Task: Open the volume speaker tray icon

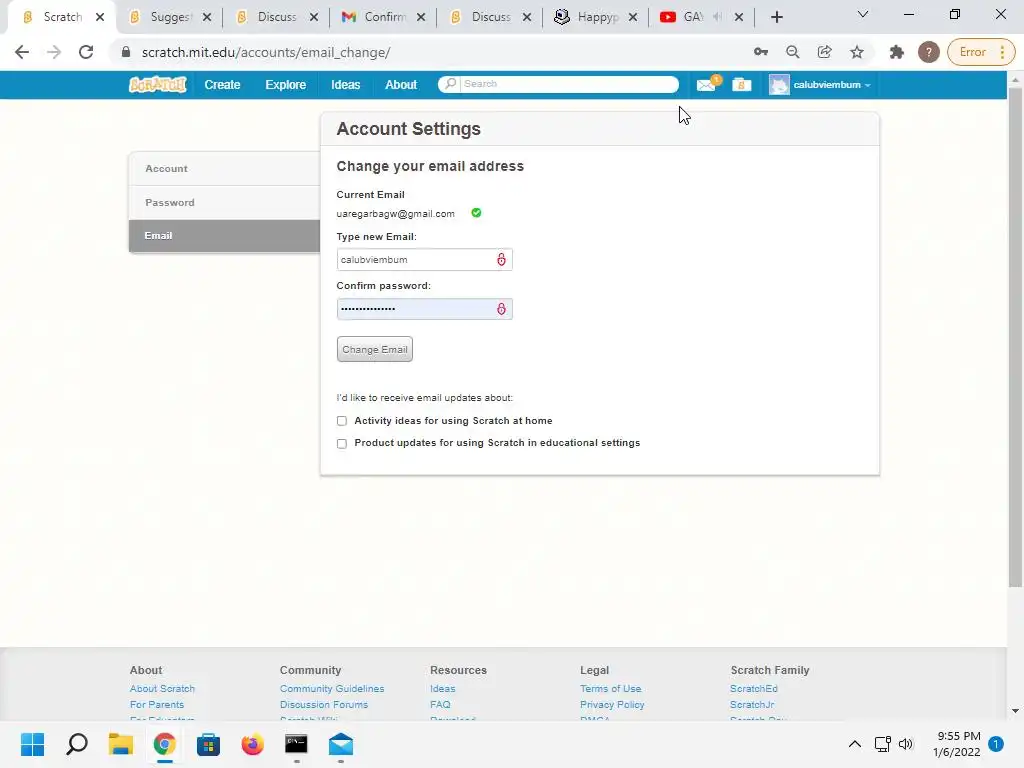Action: [x=906, y=744]
